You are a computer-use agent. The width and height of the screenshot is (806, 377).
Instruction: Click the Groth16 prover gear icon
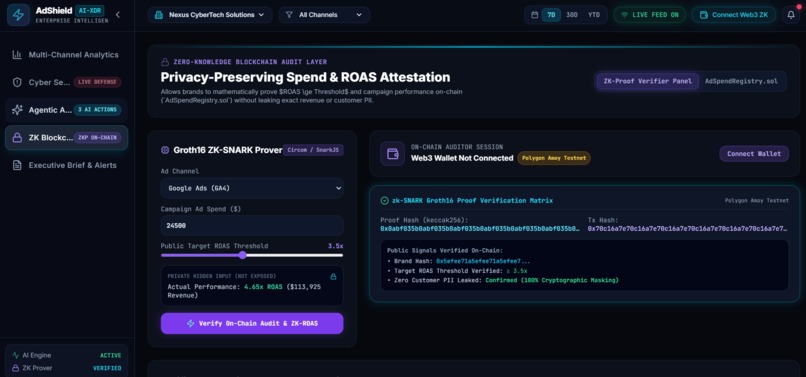165,150
